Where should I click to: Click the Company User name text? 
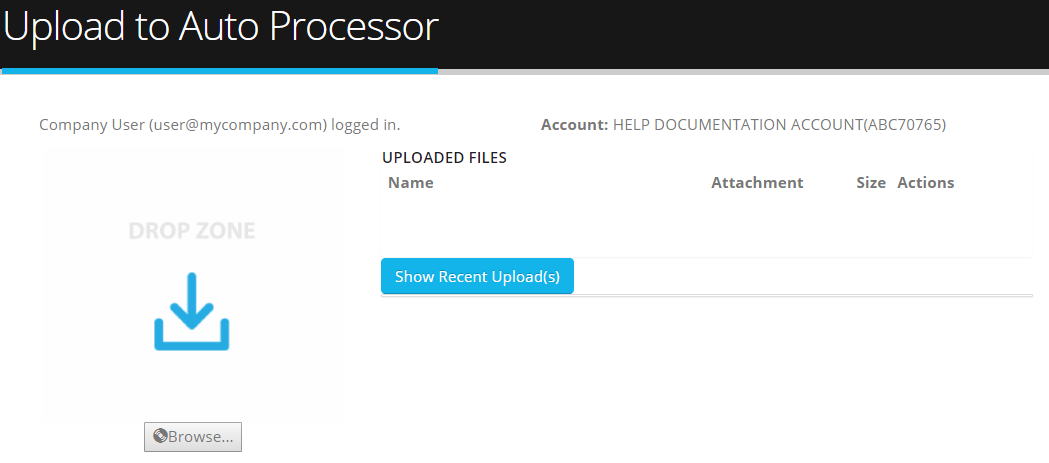click(x=92, y=124)
